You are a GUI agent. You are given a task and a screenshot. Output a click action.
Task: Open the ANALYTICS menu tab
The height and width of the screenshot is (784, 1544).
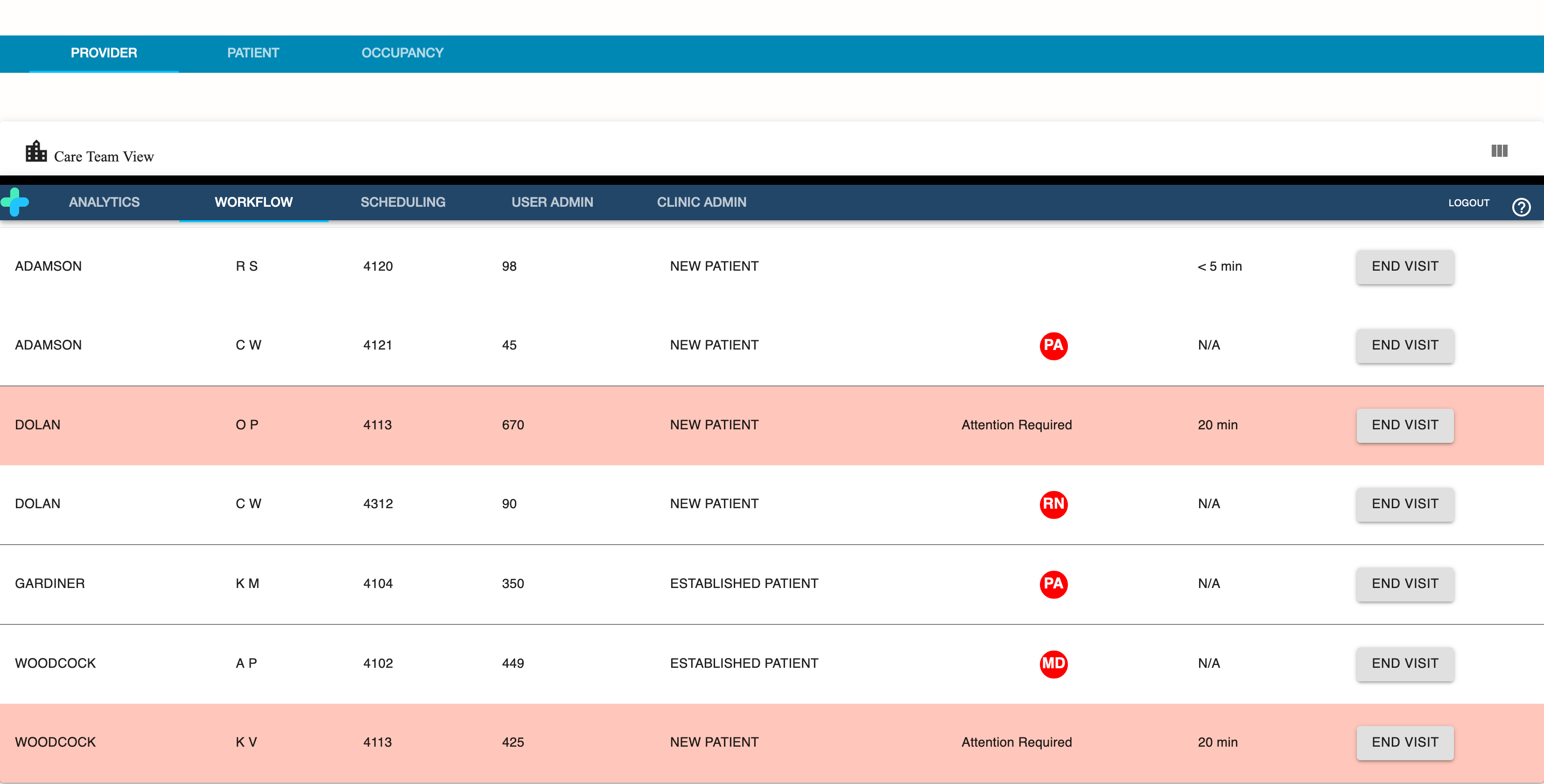point(104,203)
